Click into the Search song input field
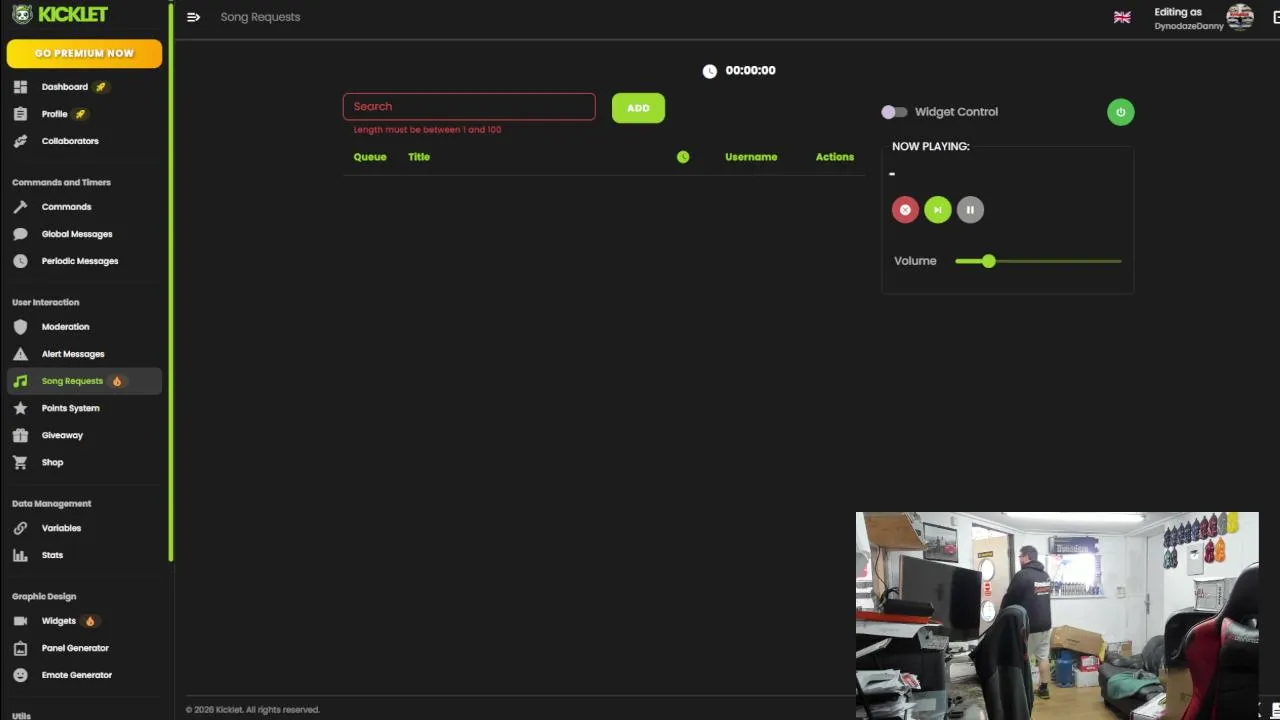The width and height of the screenshot is (1280, 720). tap(469, 107)
